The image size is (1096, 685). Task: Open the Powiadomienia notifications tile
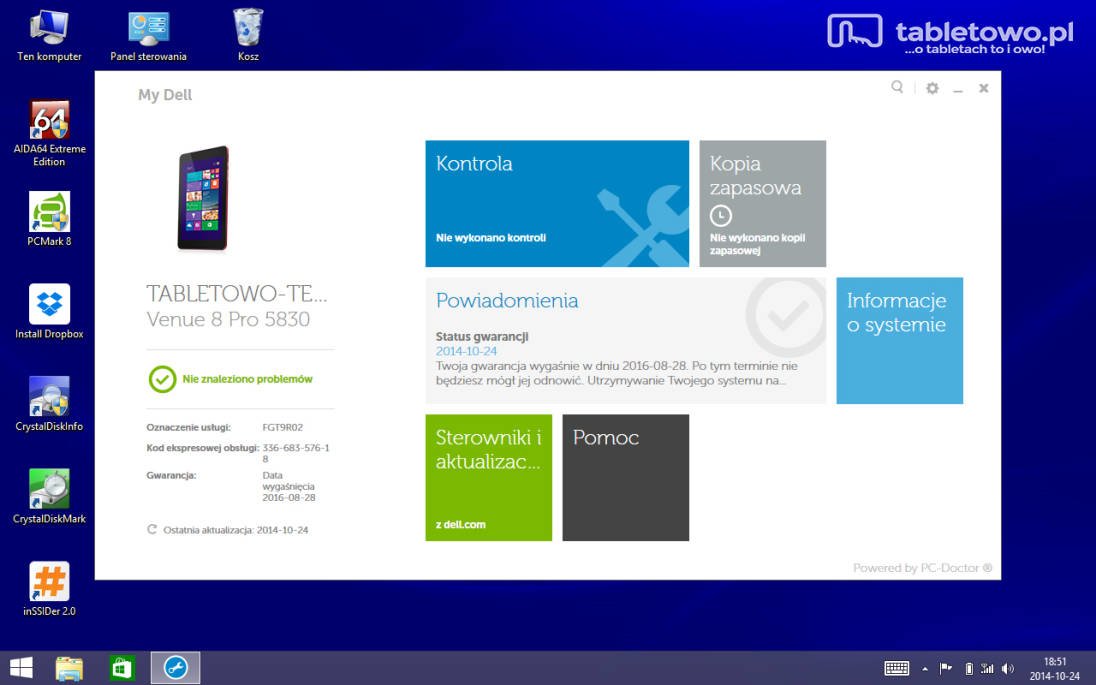coord(626,340)
